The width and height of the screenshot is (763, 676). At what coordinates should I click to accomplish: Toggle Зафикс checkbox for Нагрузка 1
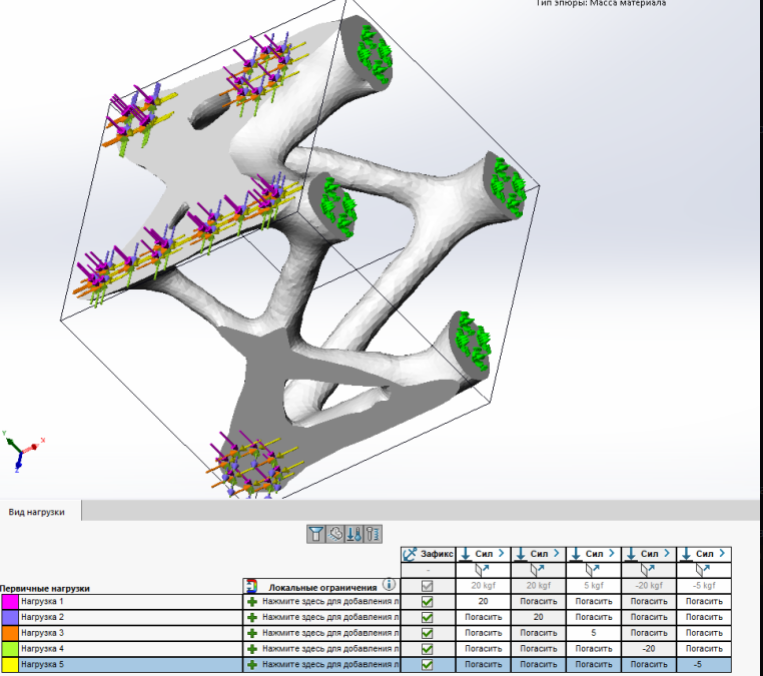(x=427, y=602)
